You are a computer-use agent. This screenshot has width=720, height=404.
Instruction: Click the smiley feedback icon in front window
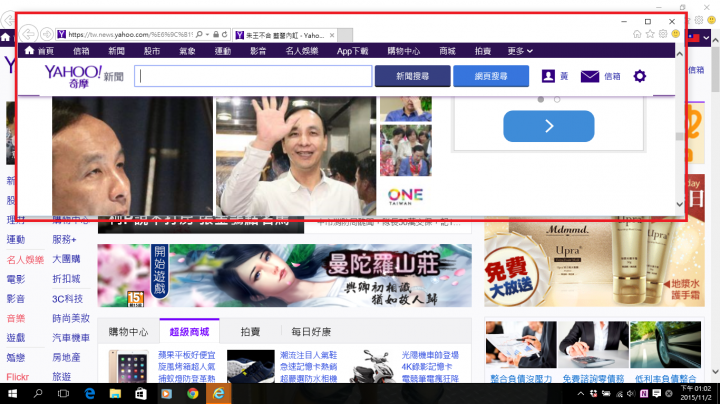point(675,34)
